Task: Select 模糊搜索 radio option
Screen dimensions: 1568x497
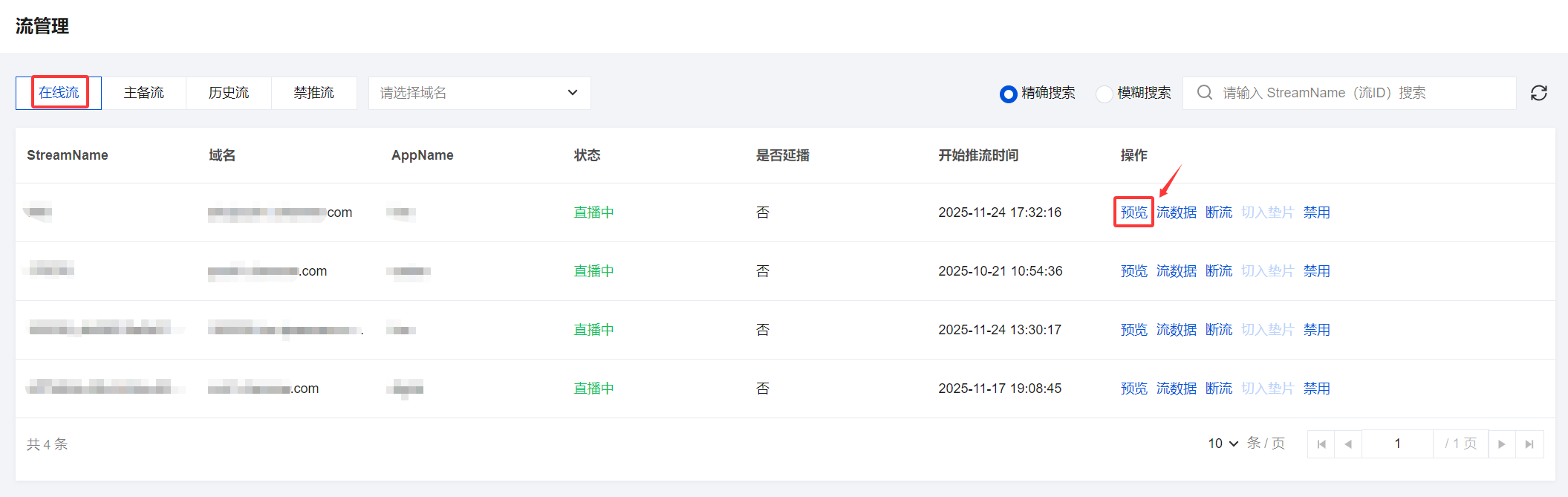Action: point(1104,94)
